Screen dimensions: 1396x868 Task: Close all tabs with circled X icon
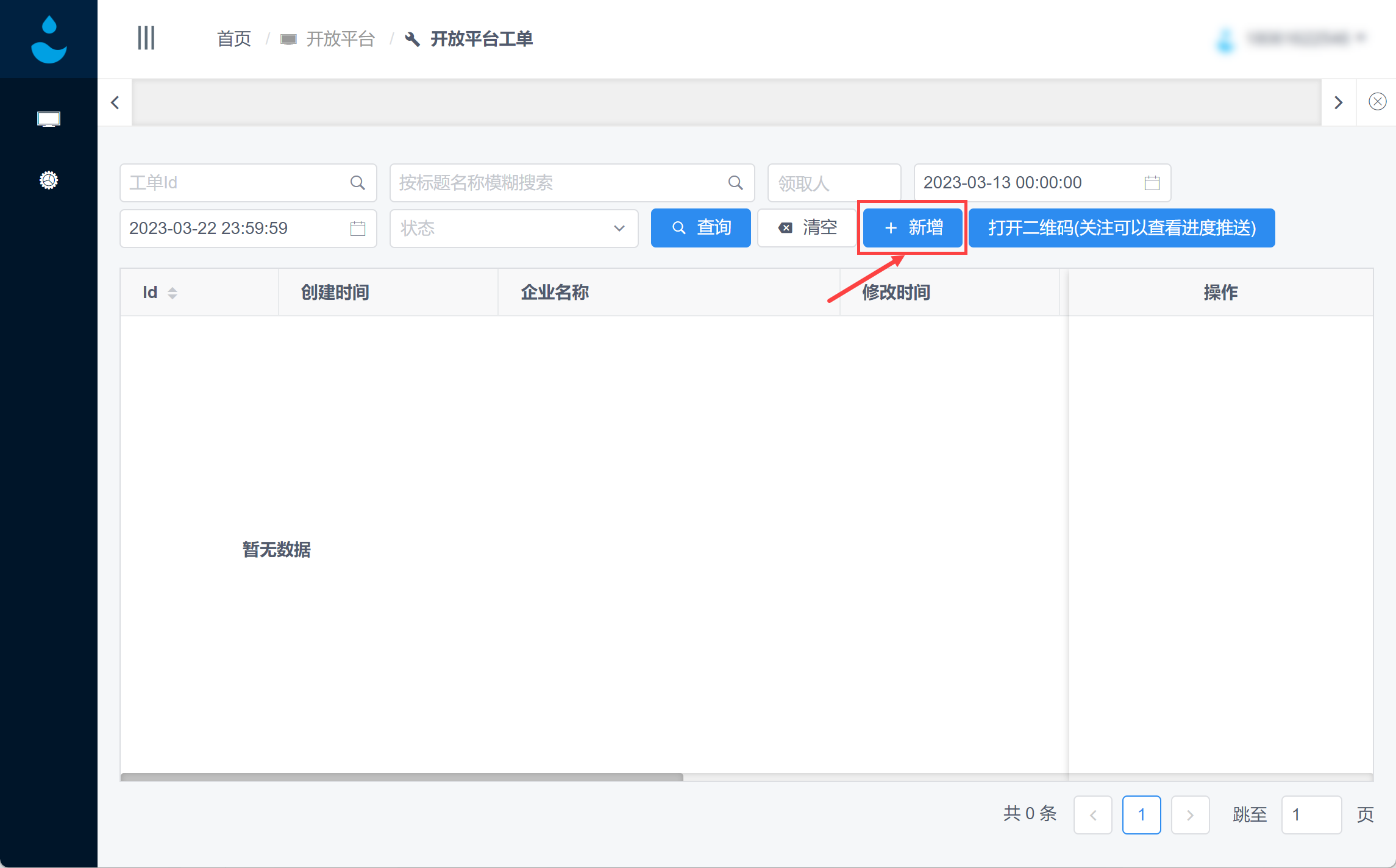click(1377, 102)
